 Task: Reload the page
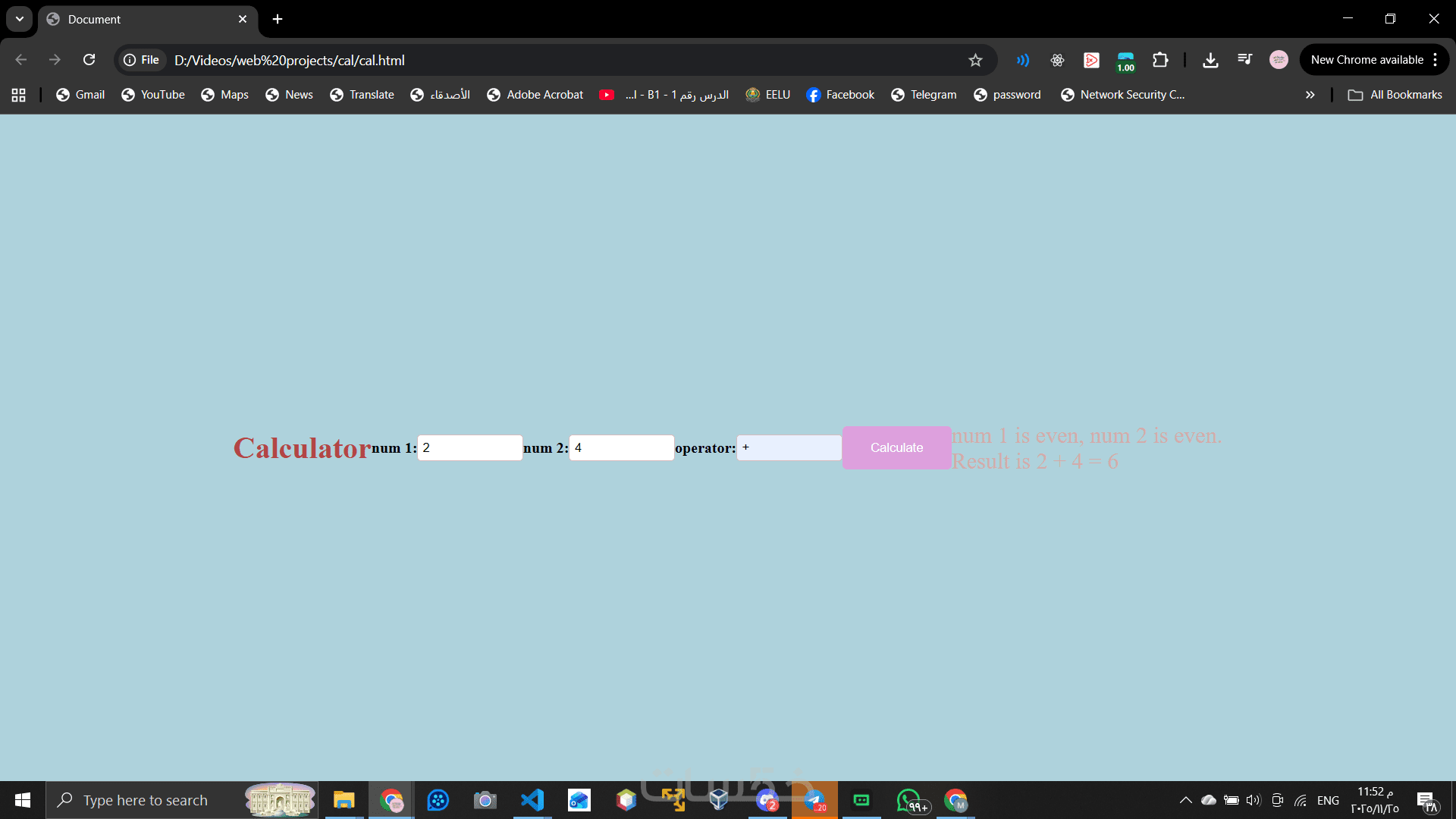[89, 60]
